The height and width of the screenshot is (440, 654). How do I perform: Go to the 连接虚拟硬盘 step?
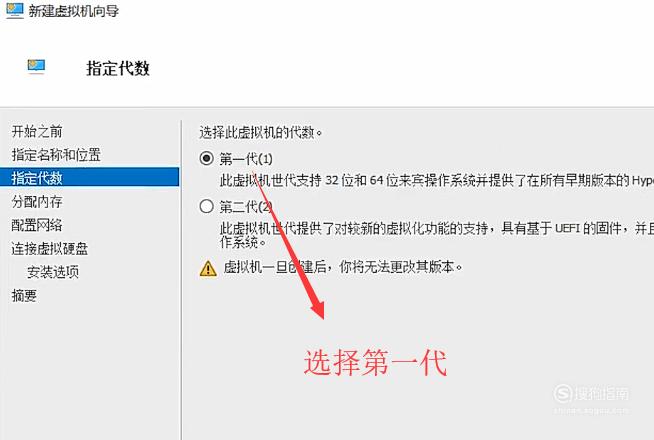[50, 249]
